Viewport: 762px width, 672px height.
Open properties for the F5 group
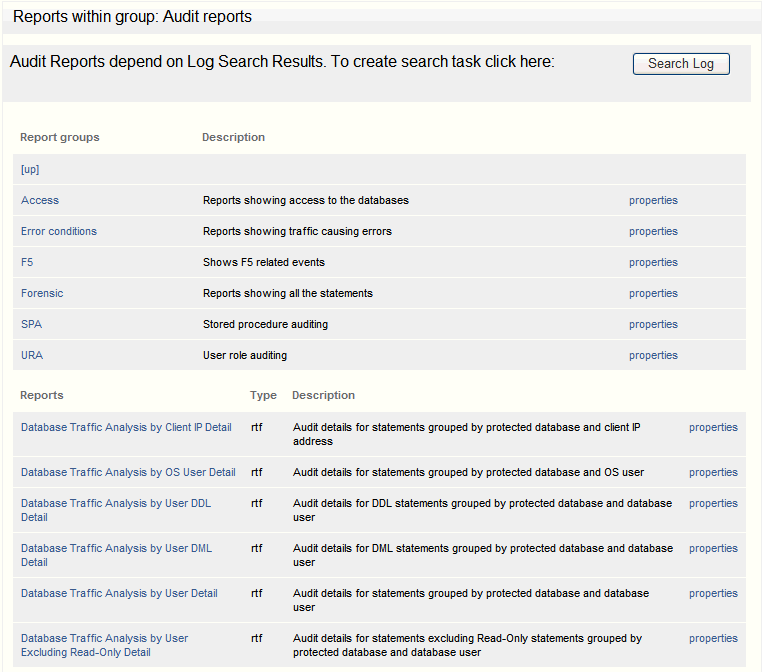pos(653,262)
